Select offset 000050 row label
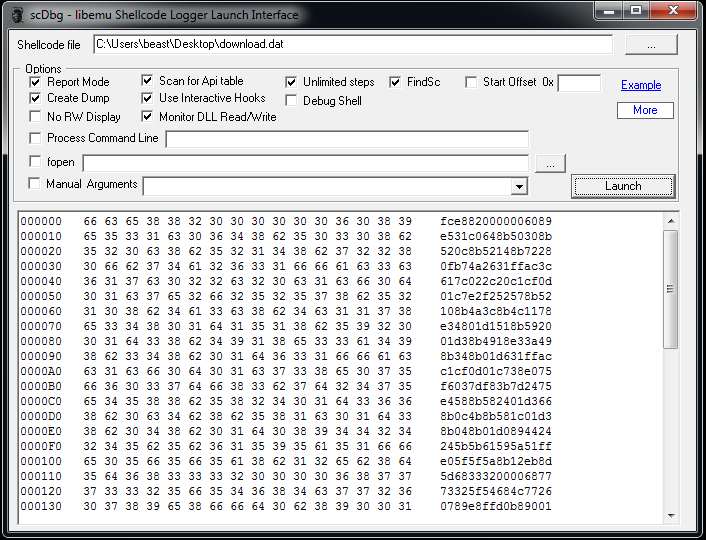 pyautogui.click(x=41, y=296)
